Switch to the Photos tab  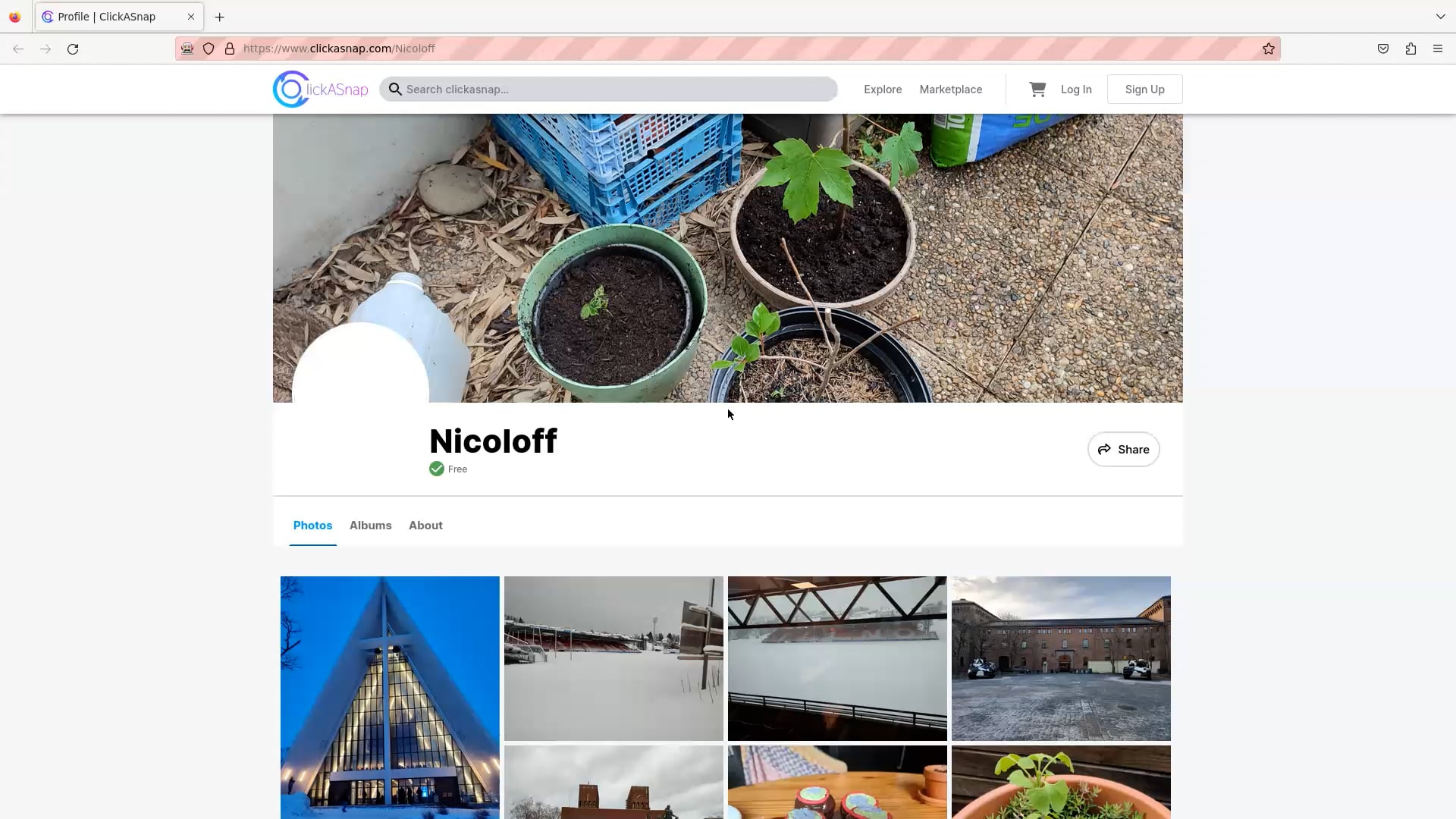tap(312, 526)
